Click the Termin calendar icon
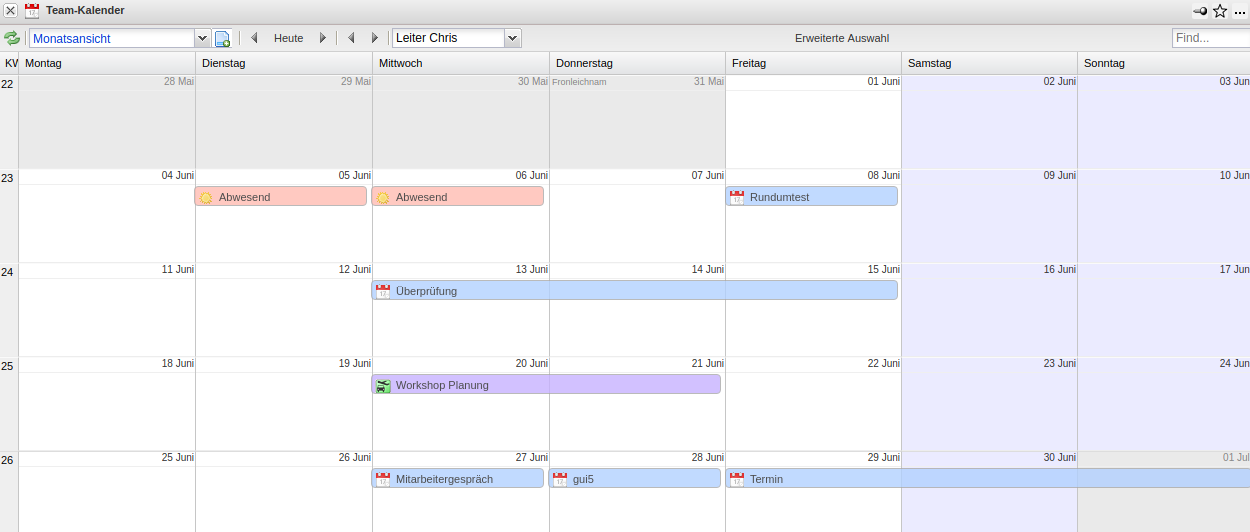This screenshot has height=532, width=1250. 737,480
